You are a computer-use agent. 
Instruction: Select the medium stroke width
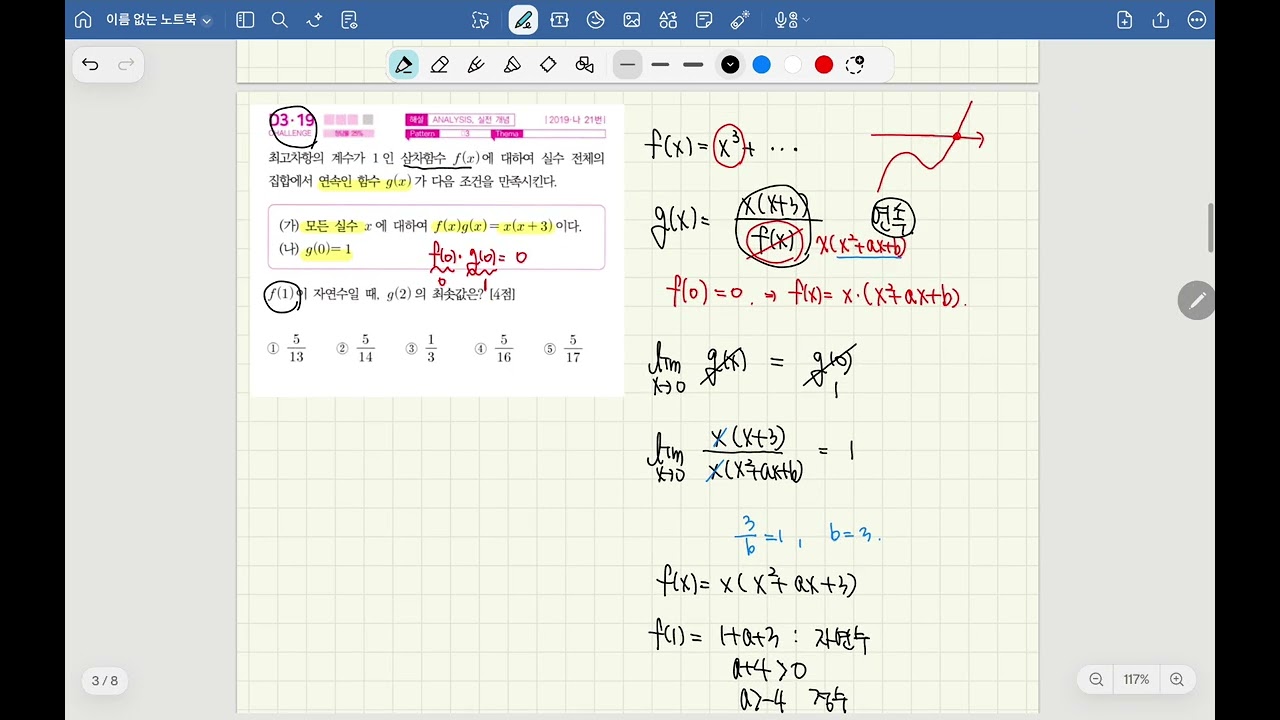pos(660,65)
